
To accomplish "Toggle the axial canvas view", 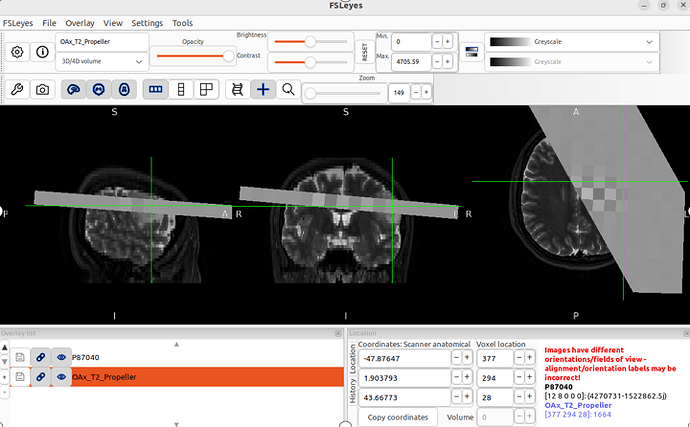I will coord(124,90).
